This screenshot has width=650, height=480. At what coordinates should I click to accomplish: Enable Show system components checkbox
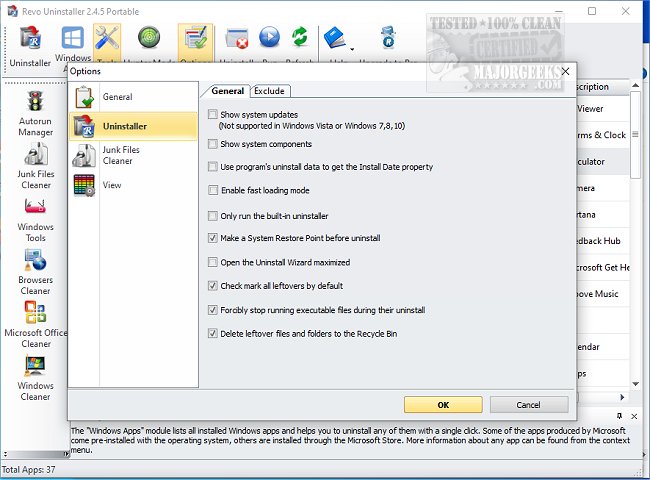213,144
